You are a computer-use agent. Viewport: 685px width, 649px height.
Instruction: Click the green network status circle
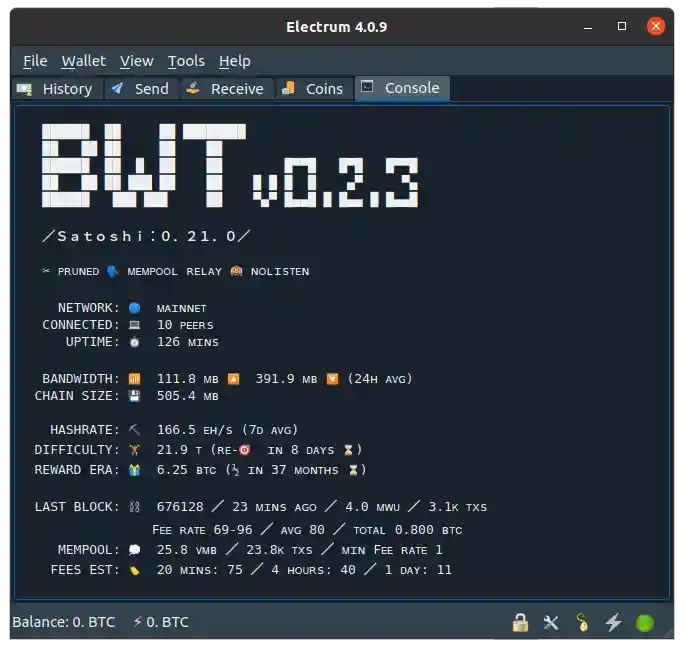click(645, 623)
